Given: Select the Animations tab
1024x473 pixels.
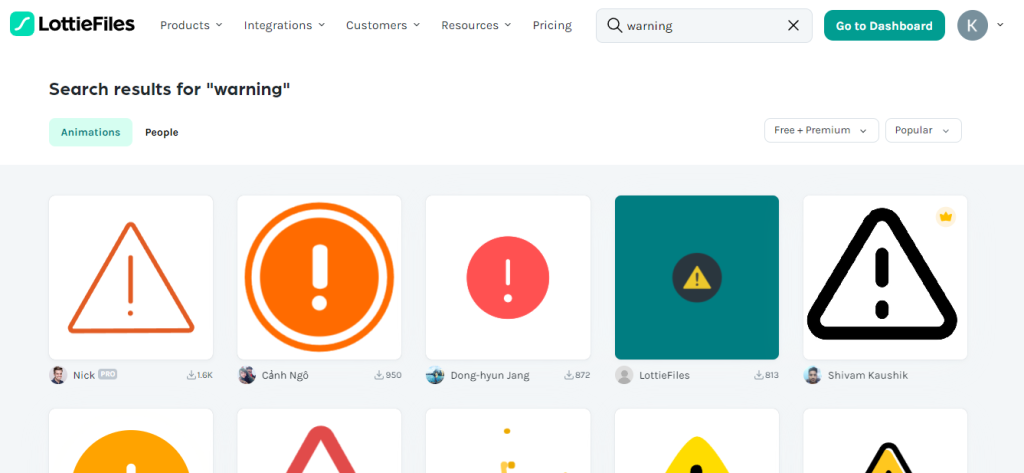Looking at the screenshot, I should 90,132.
